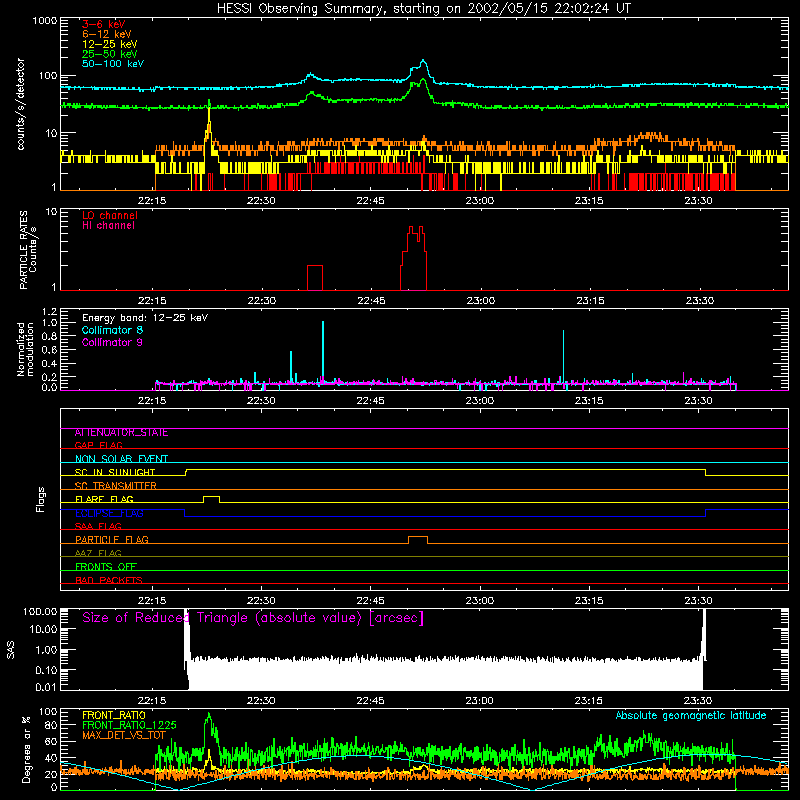Click the Energy band: 12-25 keV label
800x800 pixels.
coord(145,318)
